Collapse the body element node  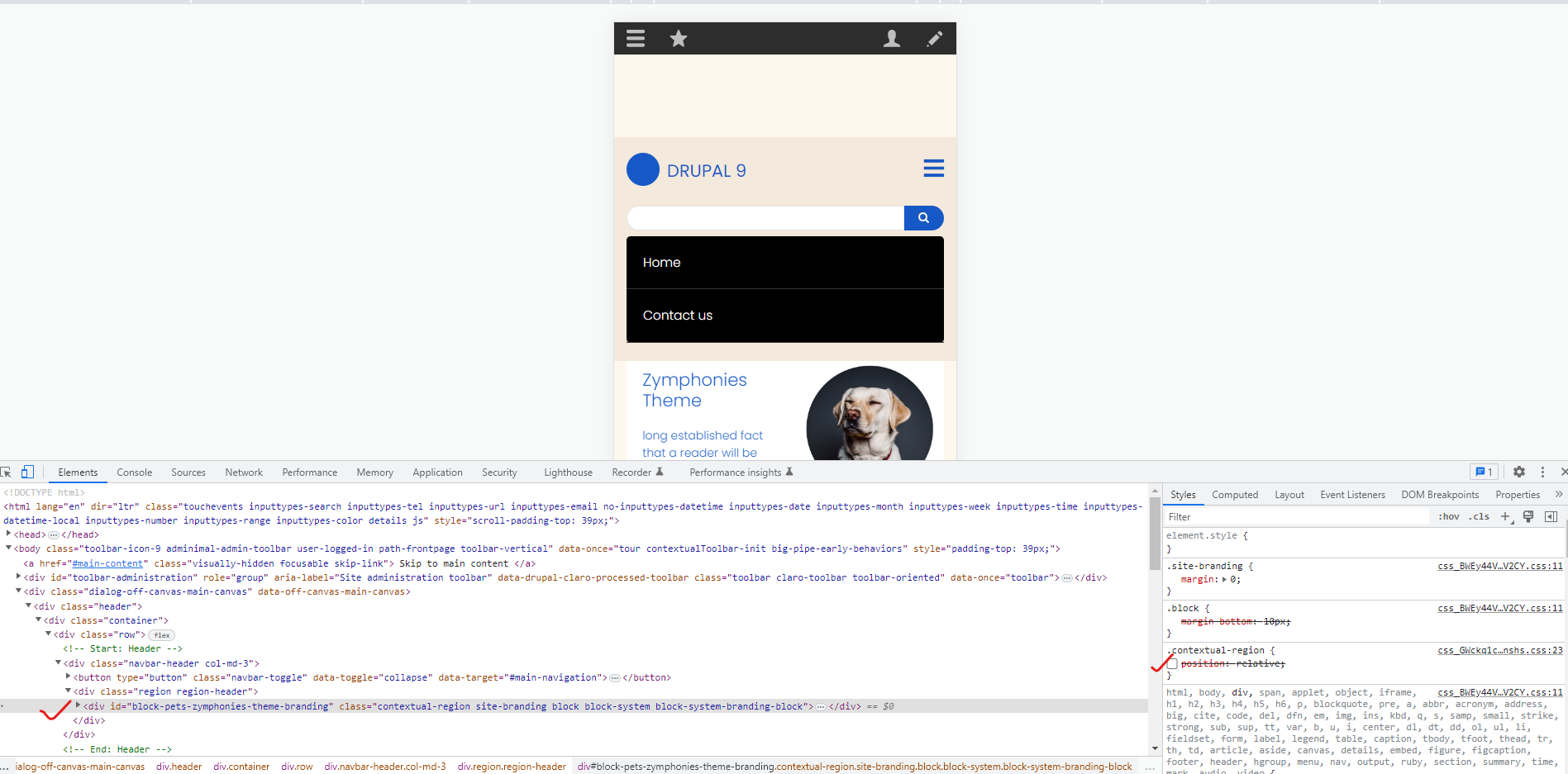[x=7, y=548]
